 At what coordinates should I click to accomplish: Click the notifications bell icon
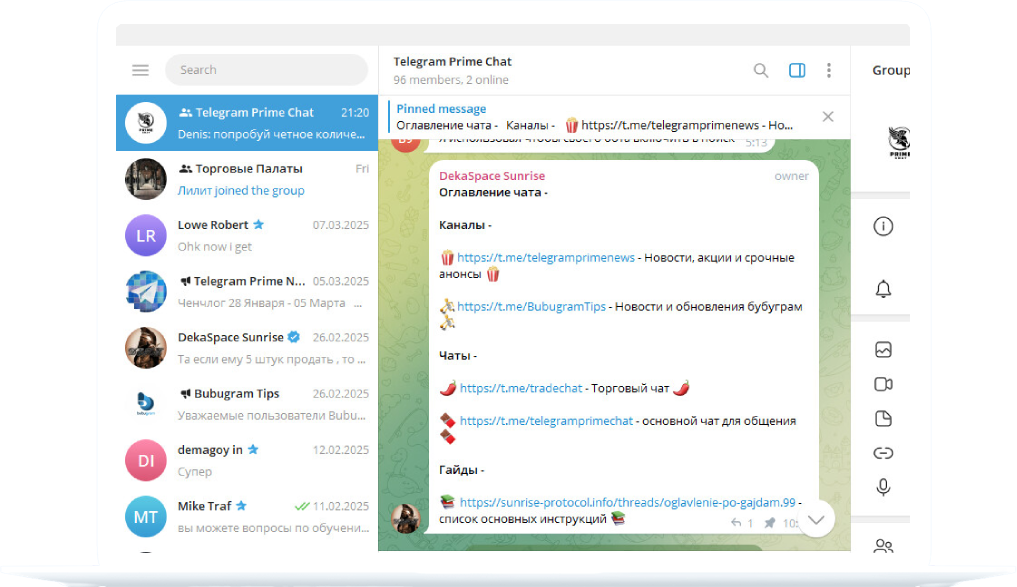point(883,289)
